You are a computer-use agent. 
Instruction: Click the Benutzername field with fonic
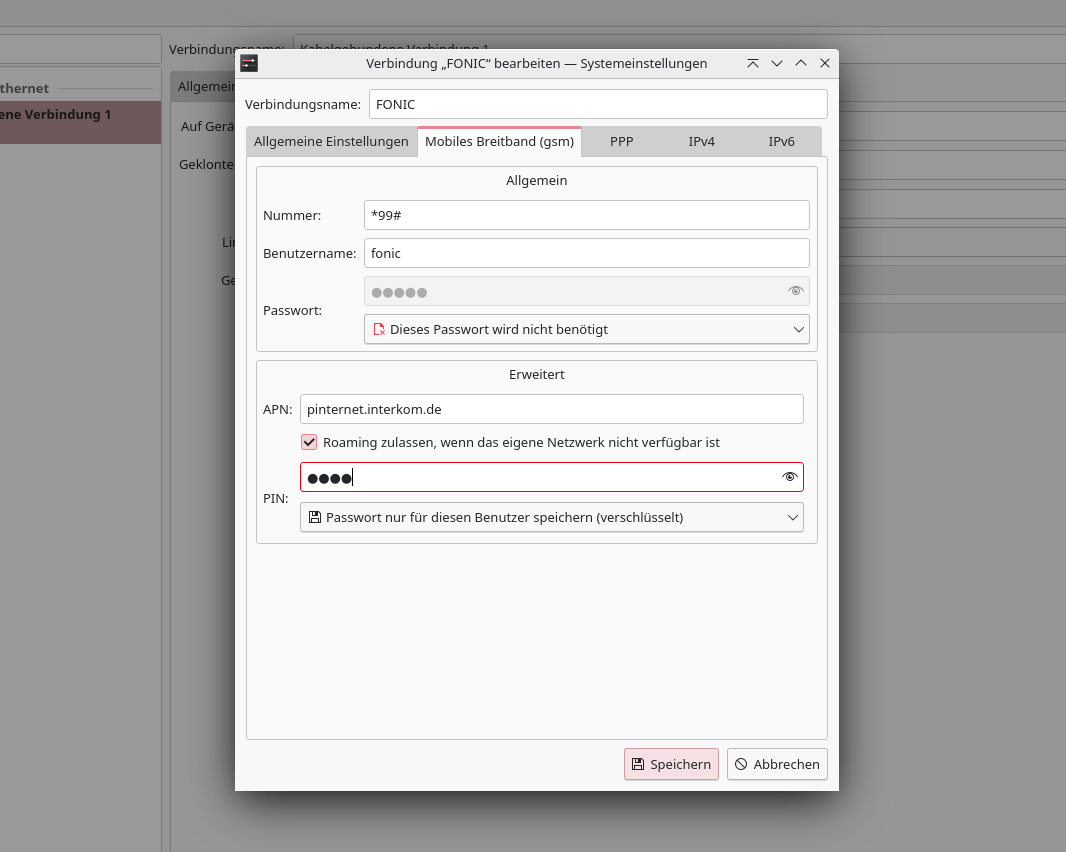pos(587,253)
